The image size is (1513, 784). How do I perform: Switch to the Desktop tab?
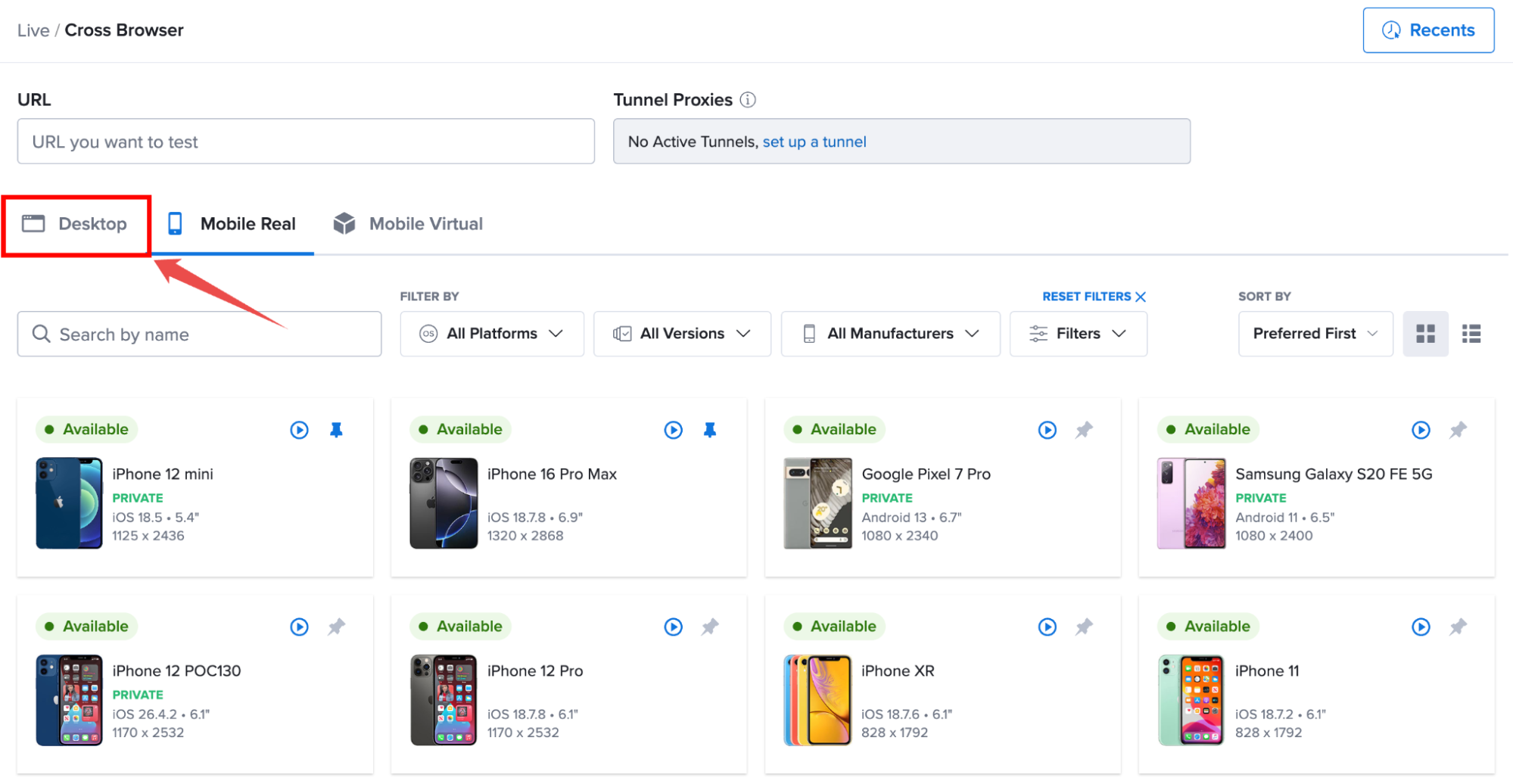[x=76, y=224]
